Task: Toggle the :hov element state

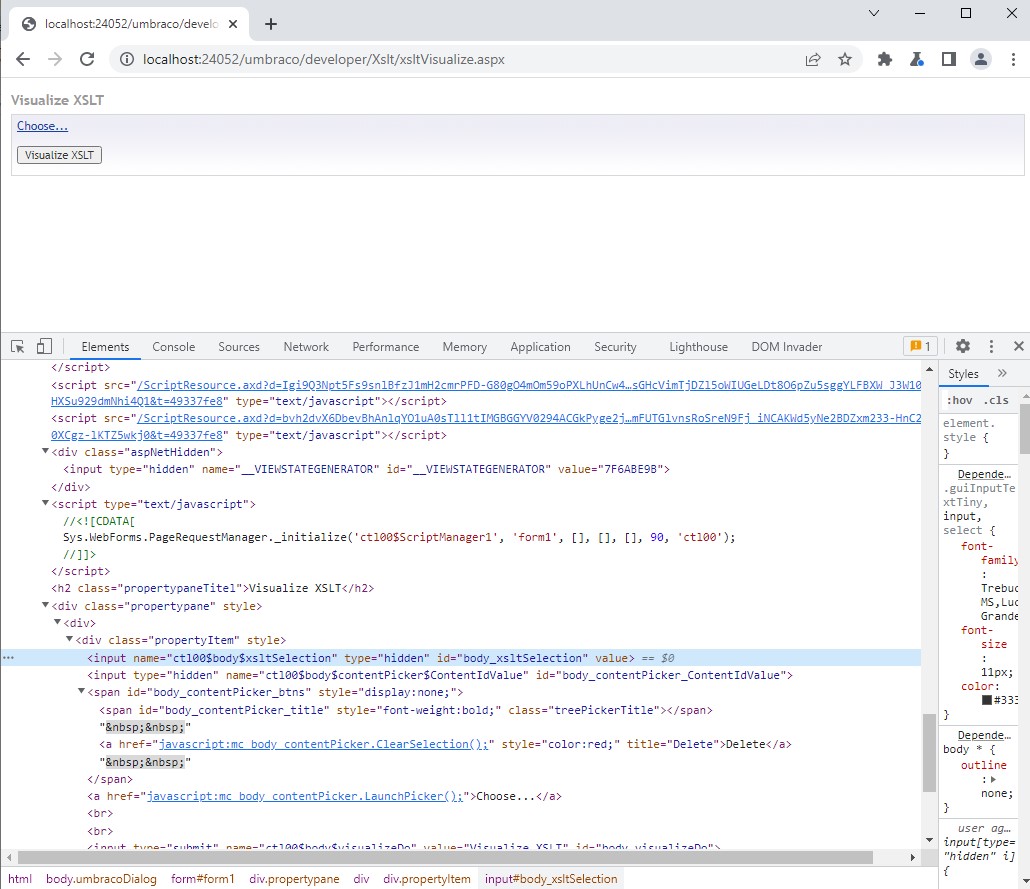Action: tap(959, 400)
